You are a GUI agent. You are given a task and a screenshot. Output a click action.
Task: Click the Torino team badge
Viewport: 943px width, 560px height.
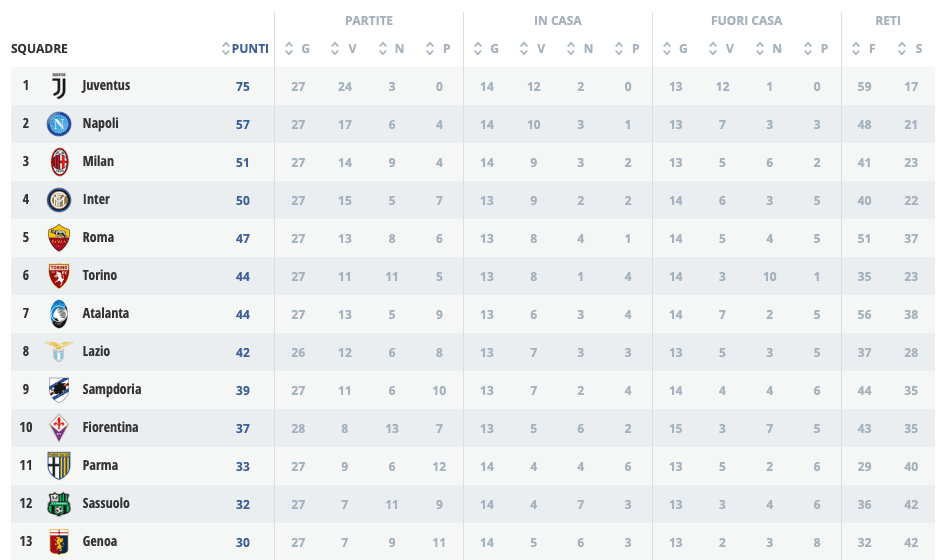tap(59, 276)
